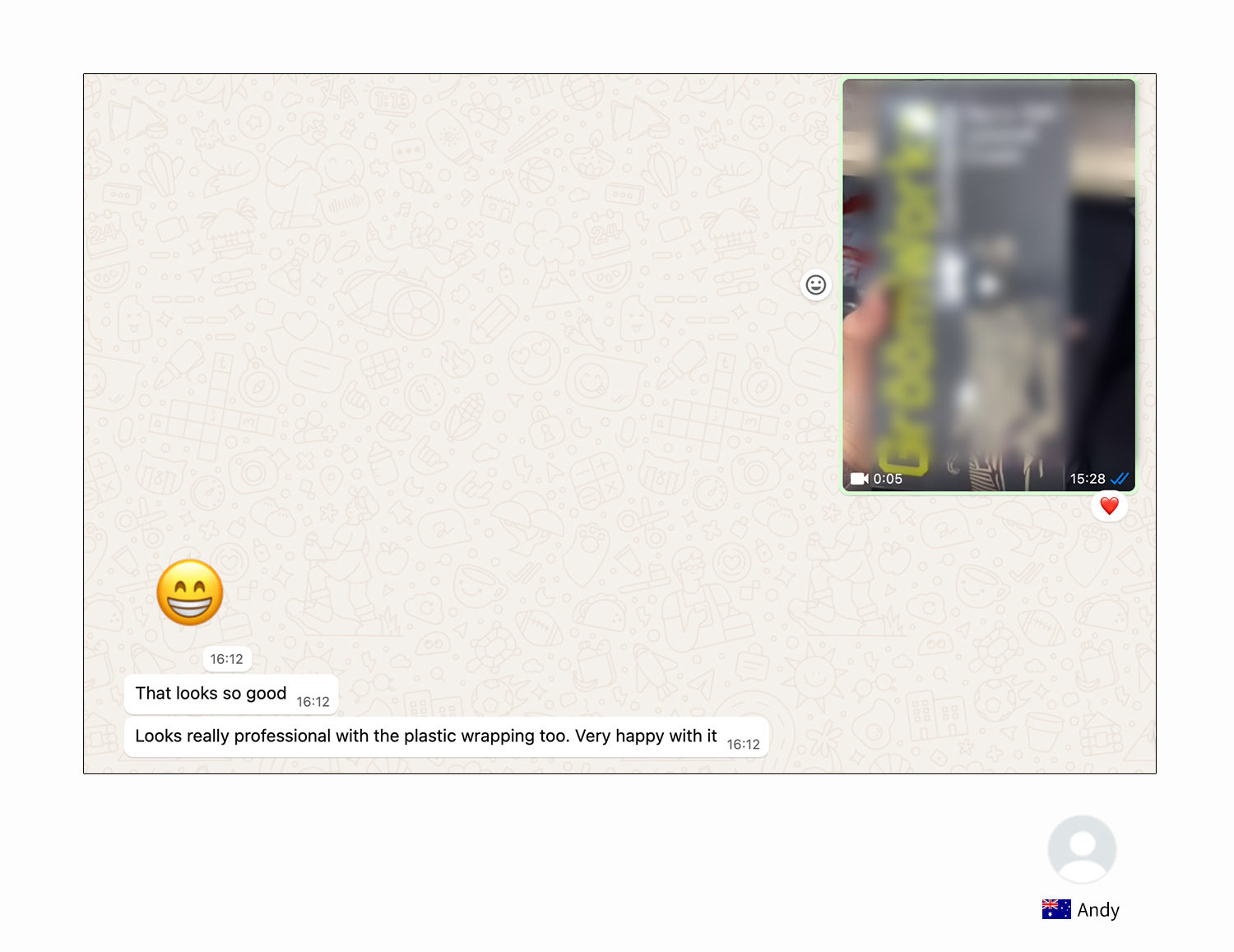Click the name Andy
The height and width of the screenshot is (952, 1234).
1098,910
